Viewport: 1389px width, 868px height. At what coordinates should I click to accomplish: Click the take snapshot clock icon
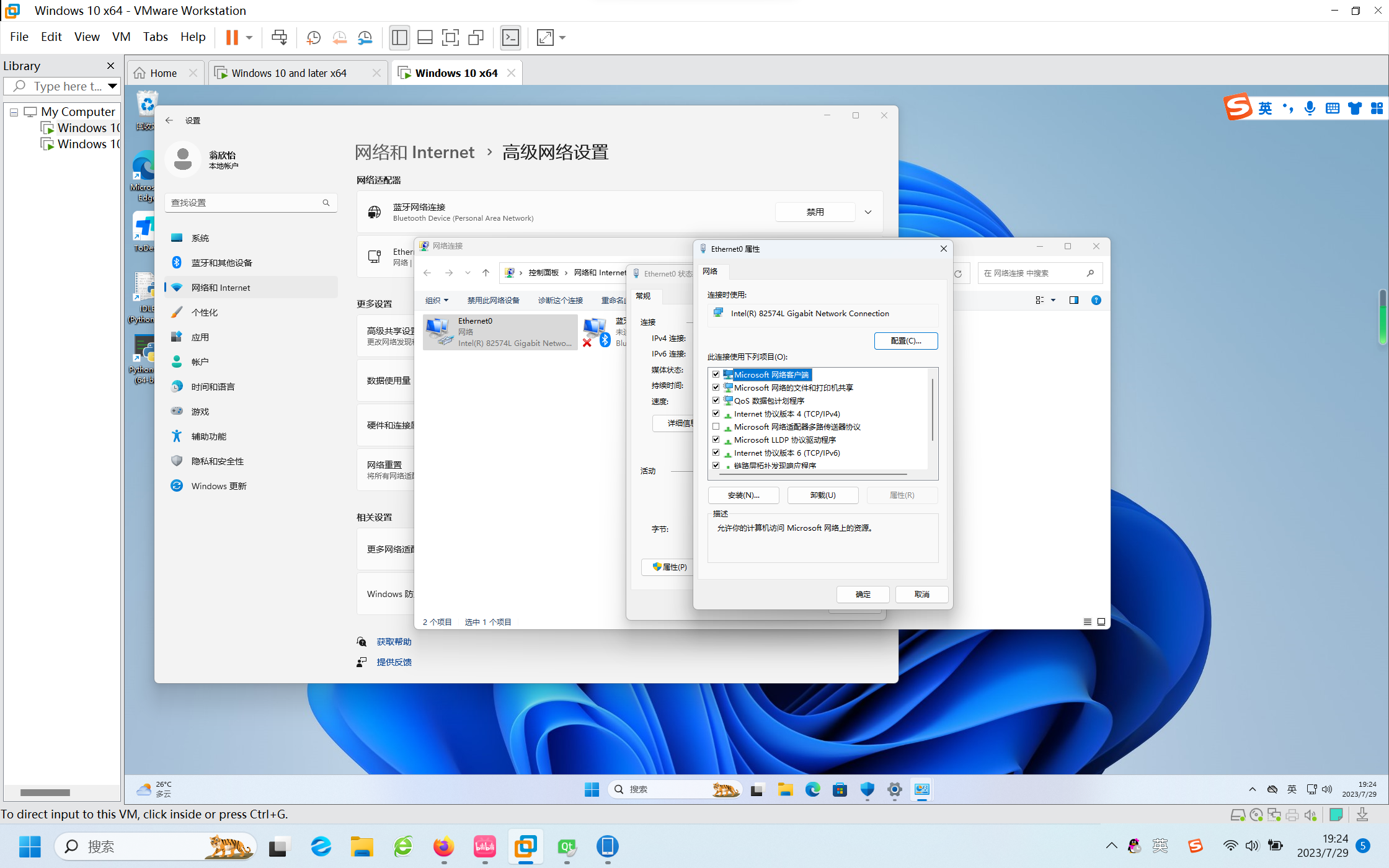314,38
